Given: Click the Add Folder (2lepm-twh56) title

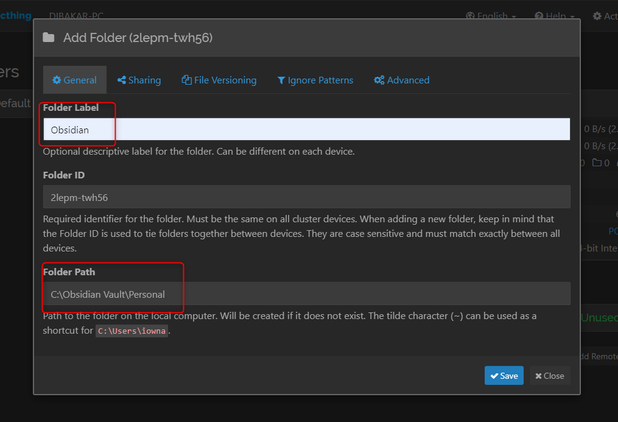Looking at the screenshot, I should click(138, 38).
